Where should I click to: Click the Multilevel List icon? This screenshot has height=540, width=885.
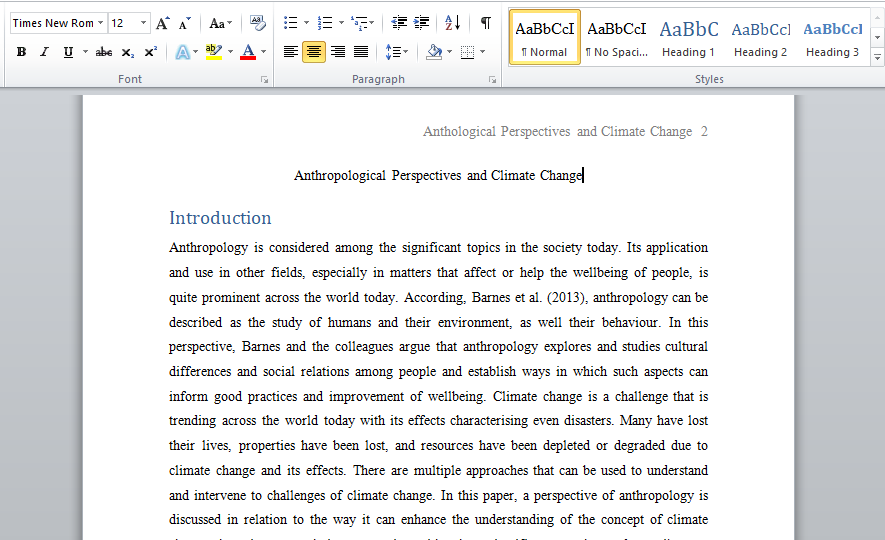[x=360, y=23]
